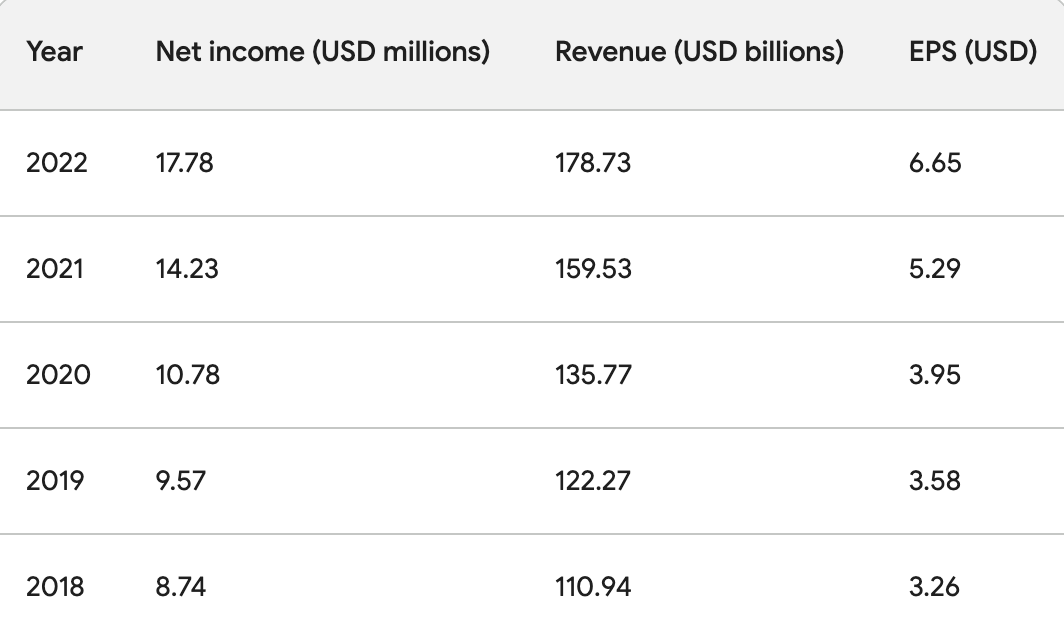This screenshot has width=1064, height=636.
Task: Select net income value 8.74
Action: [x=181, y=587]
